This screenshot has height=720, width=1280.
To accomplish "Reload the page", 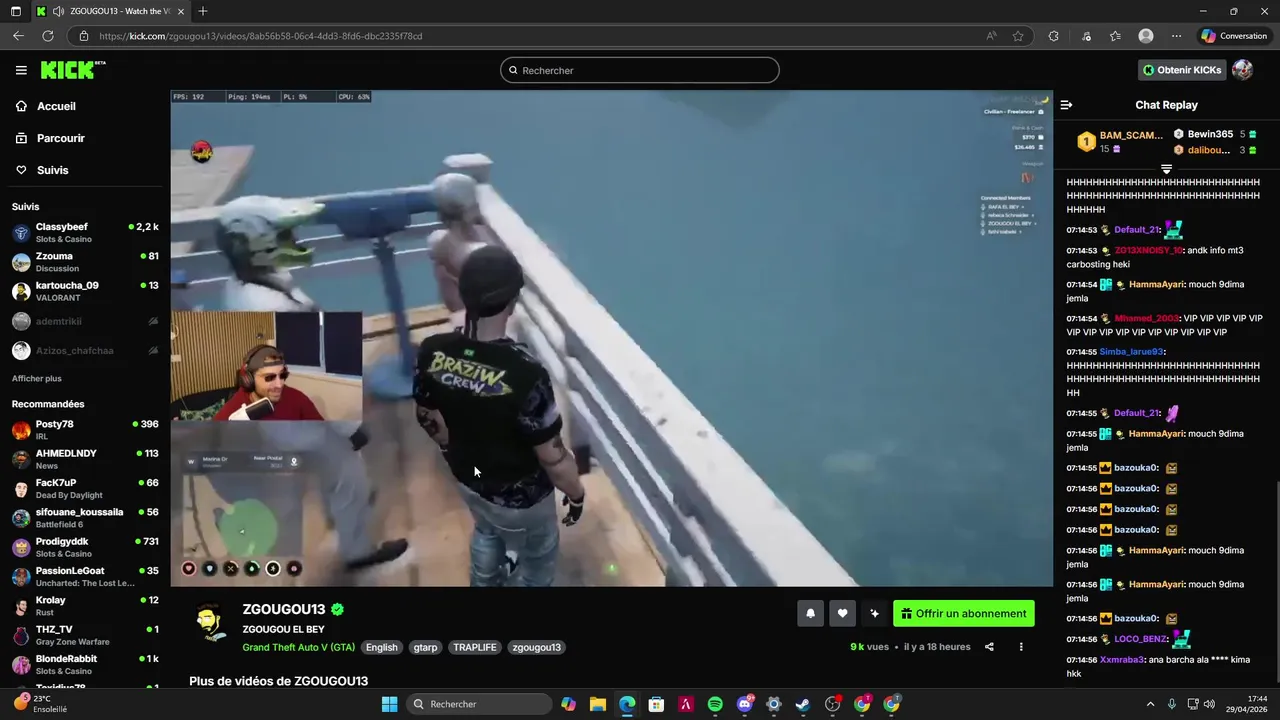I will (x=47, y=36).
